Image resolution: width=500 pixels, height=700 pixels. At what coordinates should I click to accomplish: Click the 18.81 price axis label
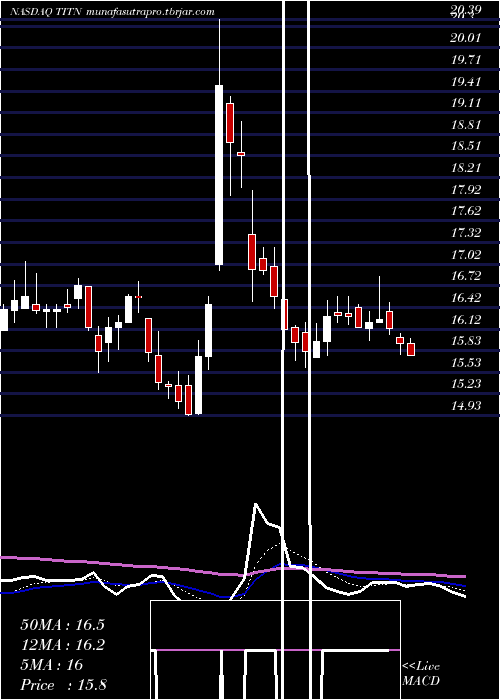pyautogui.click(x=466, y=124)
